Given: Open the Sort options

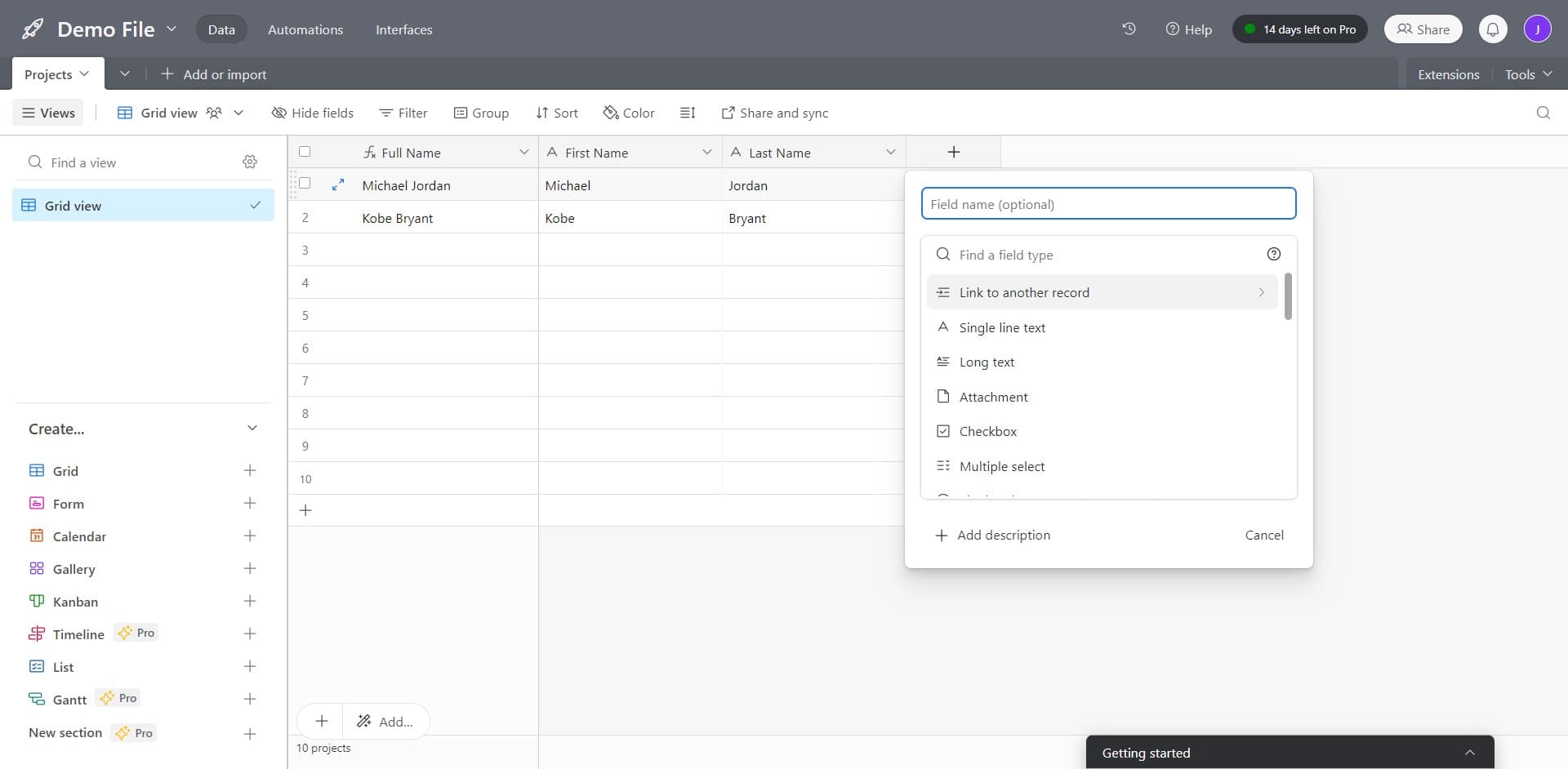Looking at the screenshot, I should click(556, 113).
